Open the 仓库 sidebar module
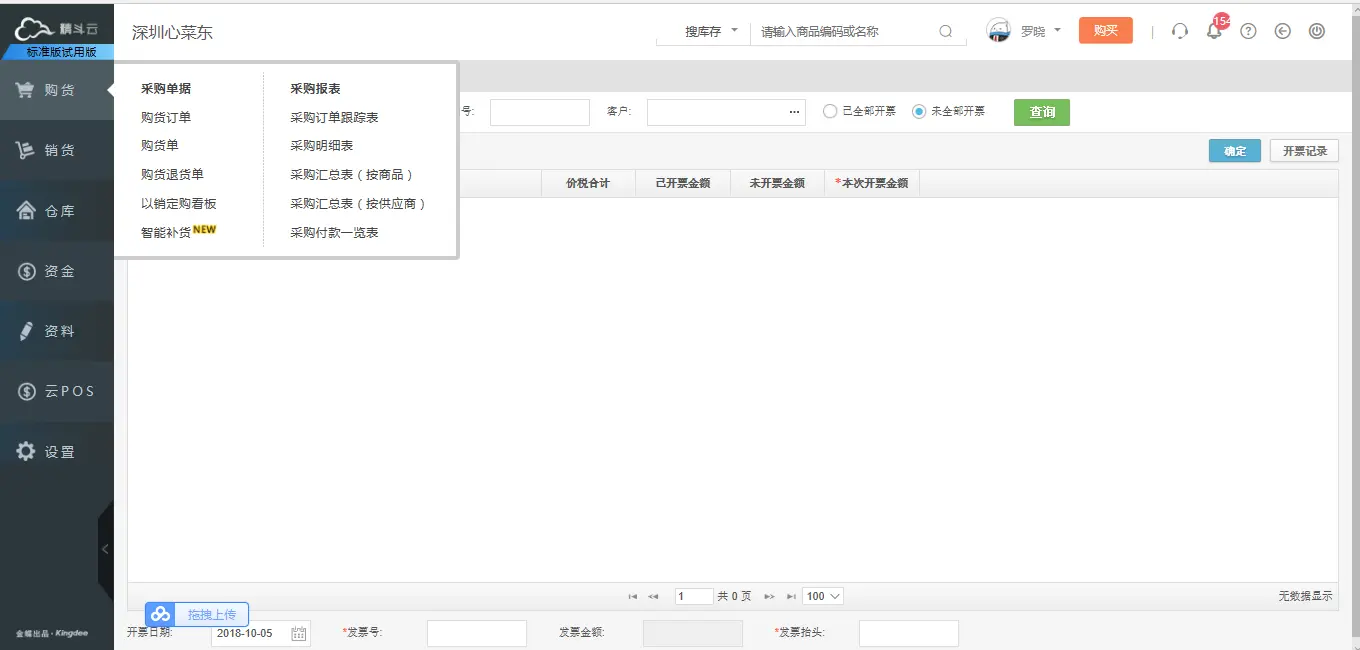1360x650 pixels. click(x=57, y=211)
